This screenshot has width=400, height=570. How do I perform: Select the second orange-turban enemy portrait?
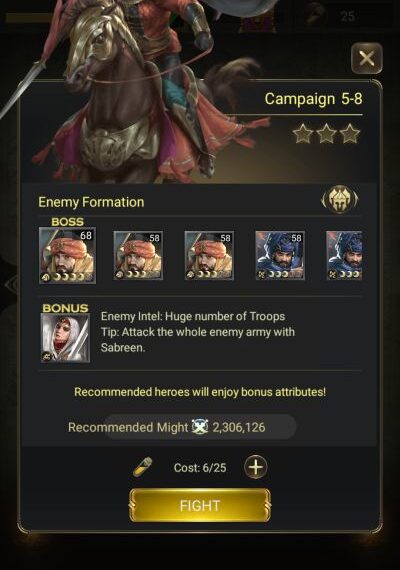(x=138, y=255)
